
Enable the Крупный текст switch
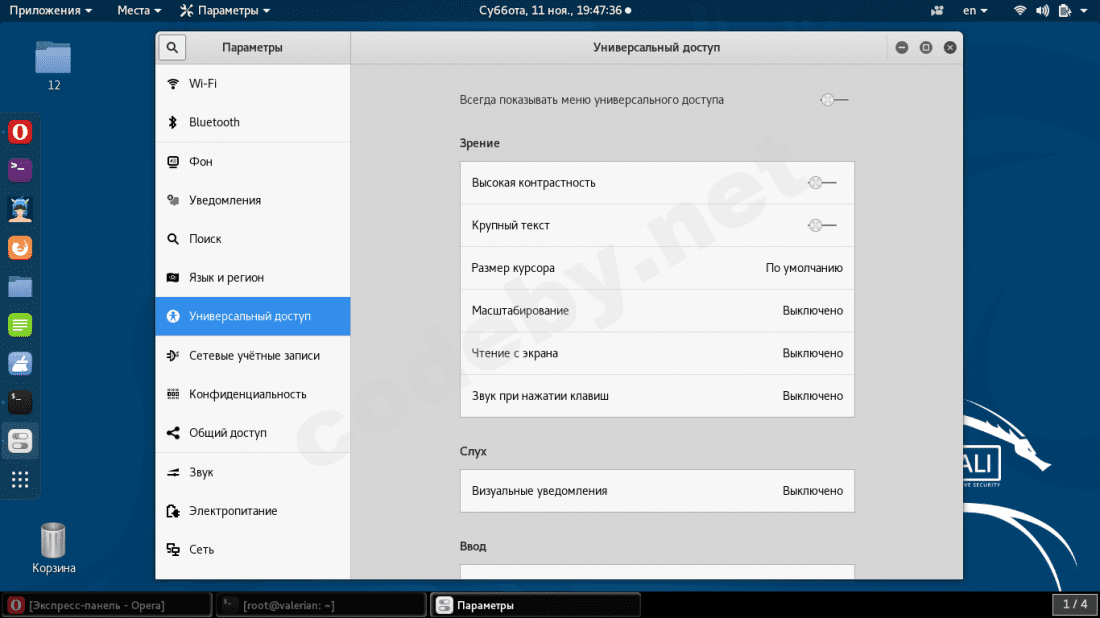coord(822,225)
